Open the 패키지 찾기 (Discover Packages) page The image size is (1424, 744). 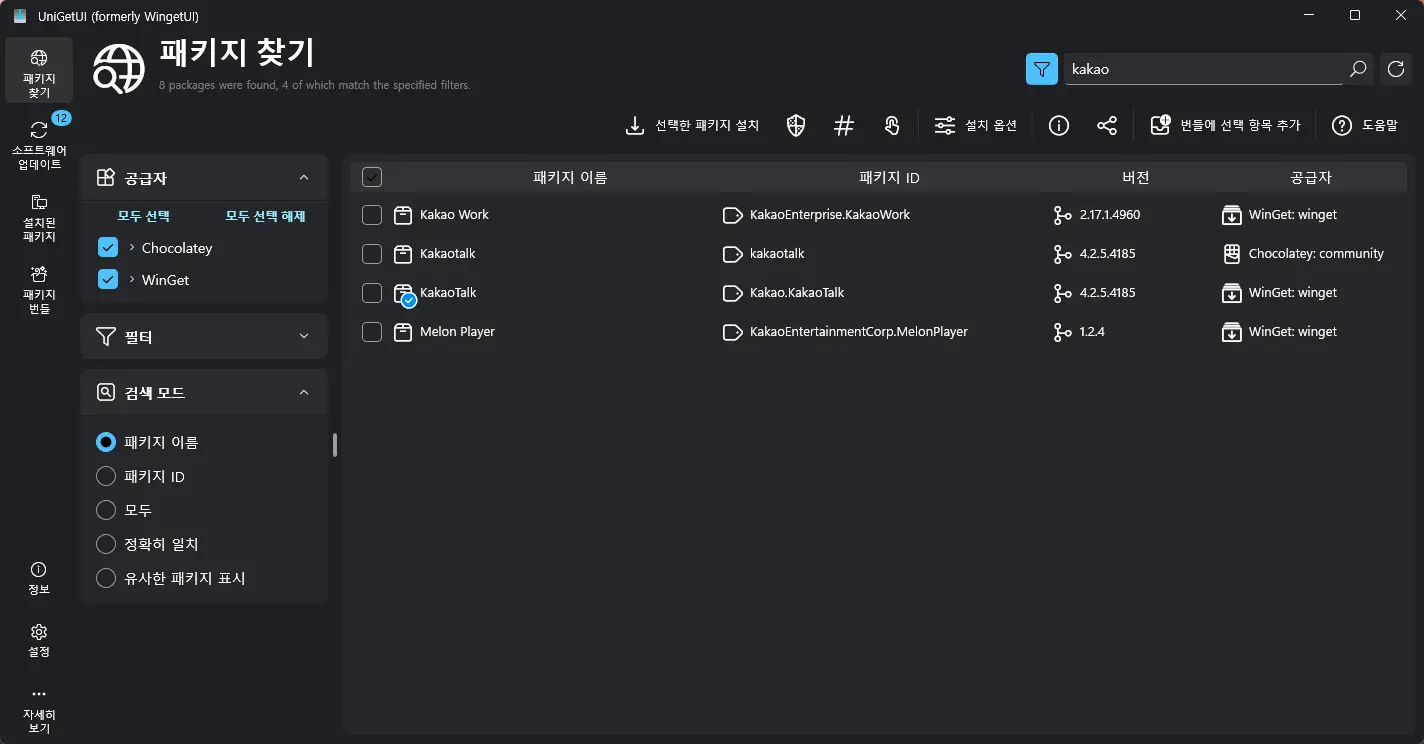pyautogui.click(x=39, y=70)
